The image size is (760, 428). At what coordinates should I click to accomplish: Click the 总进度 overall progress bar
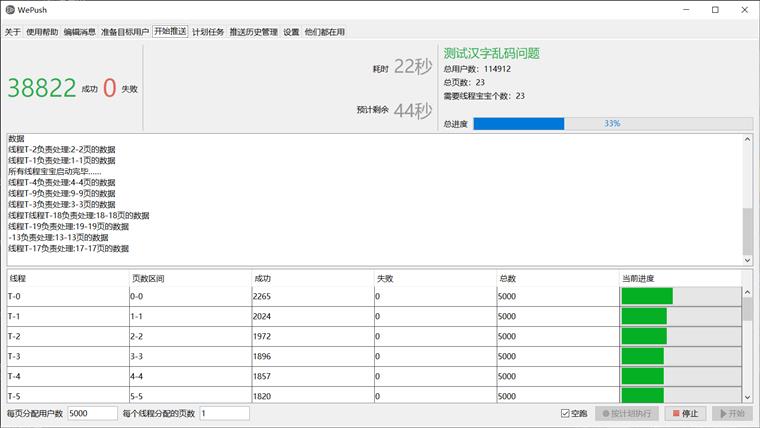click(x=612, y=124)
